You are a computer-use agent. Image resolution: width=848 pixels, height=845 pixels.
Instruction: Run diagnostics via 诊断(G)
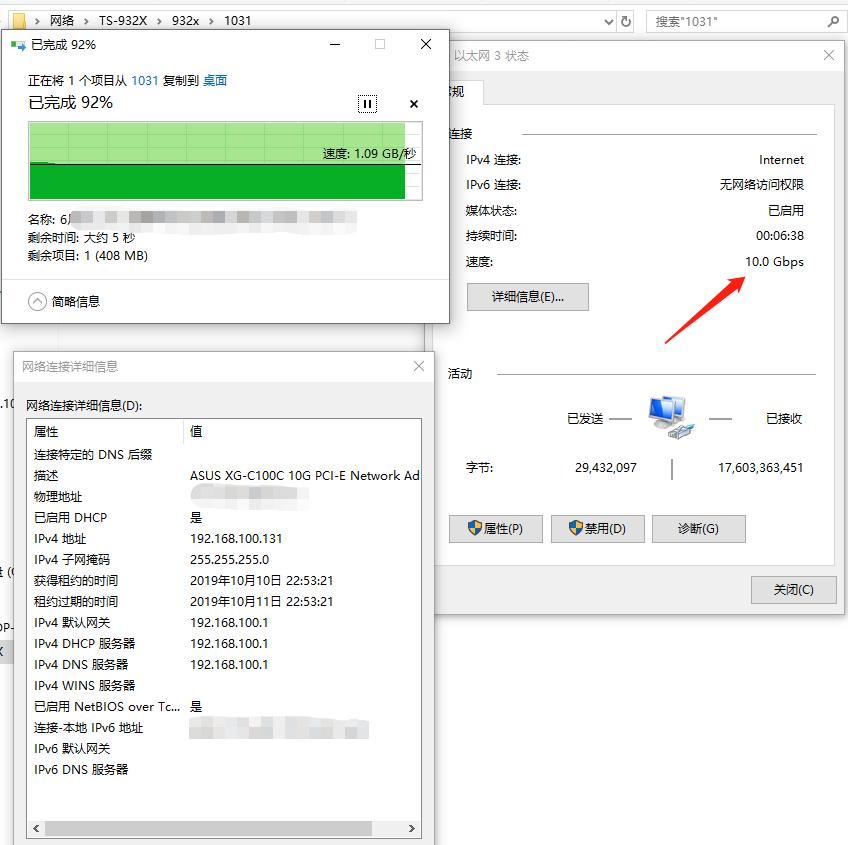pos(698,529)
